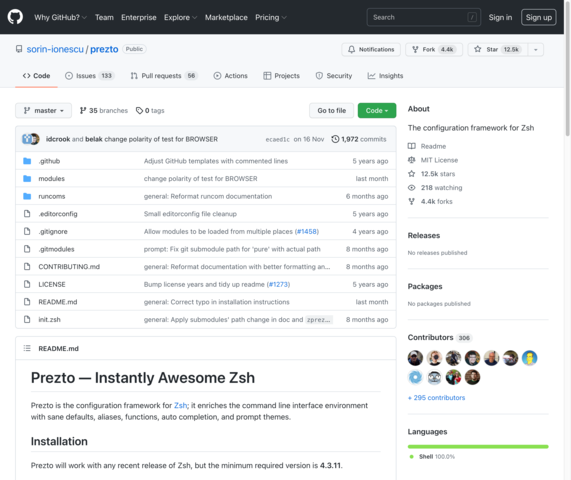The image size is (571, 480).
Task: Open the modules folder icon
Action: [x=27, y=178]
